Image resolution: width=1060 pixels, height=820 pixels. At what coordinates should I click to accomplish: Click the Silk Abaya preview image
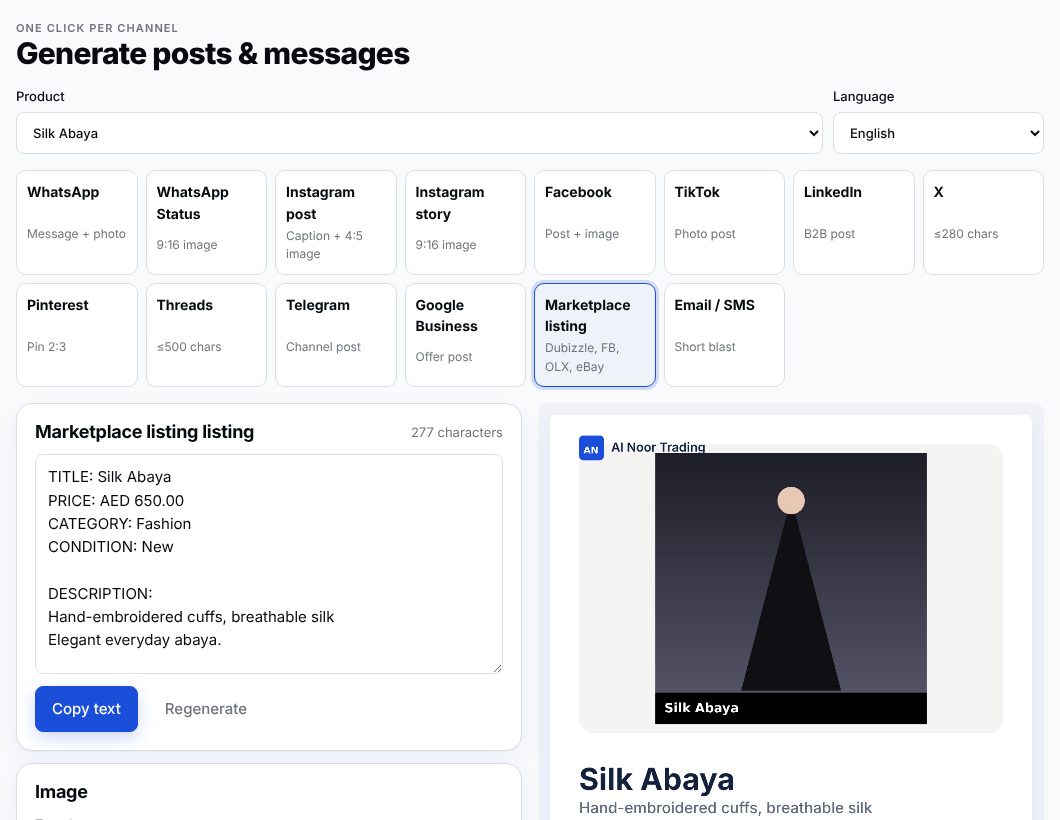(791, 588)
